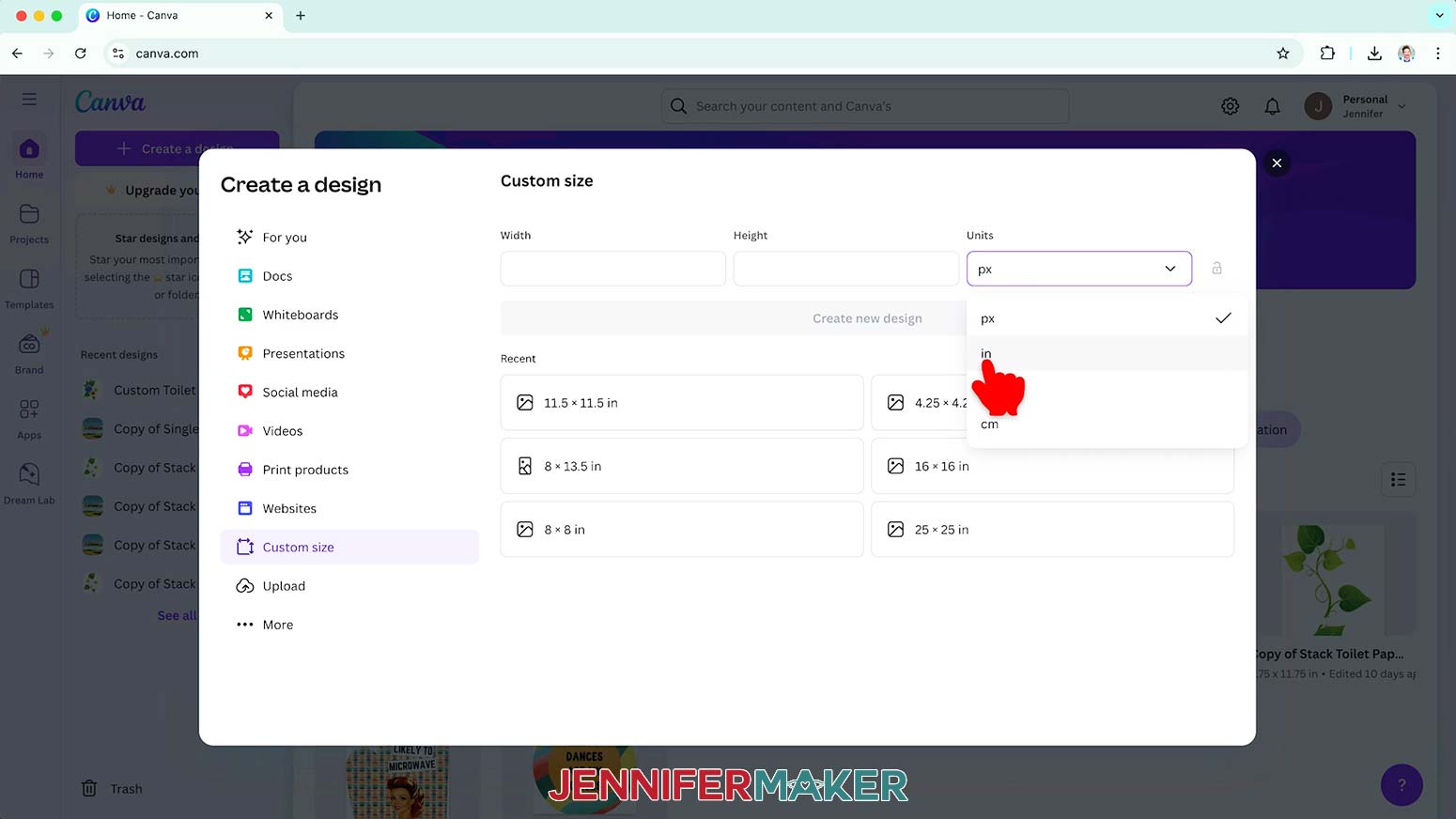Bookmark this page with the star icon

coord(1283,54)
